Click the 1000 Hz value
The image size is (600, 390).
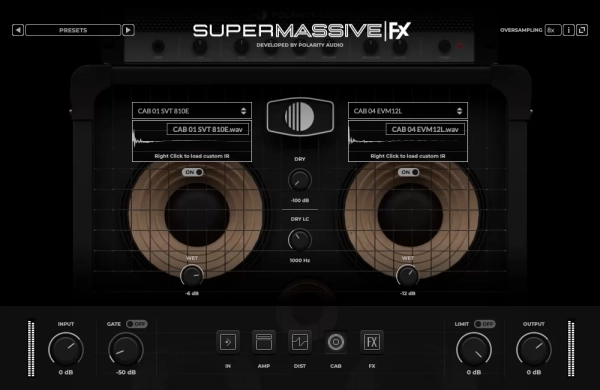click(x=300, y=260)
